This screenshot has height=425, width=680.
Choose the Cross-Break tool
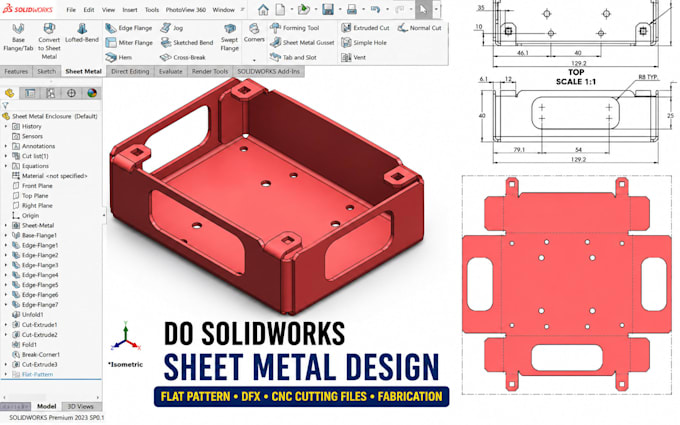point(183,57)
